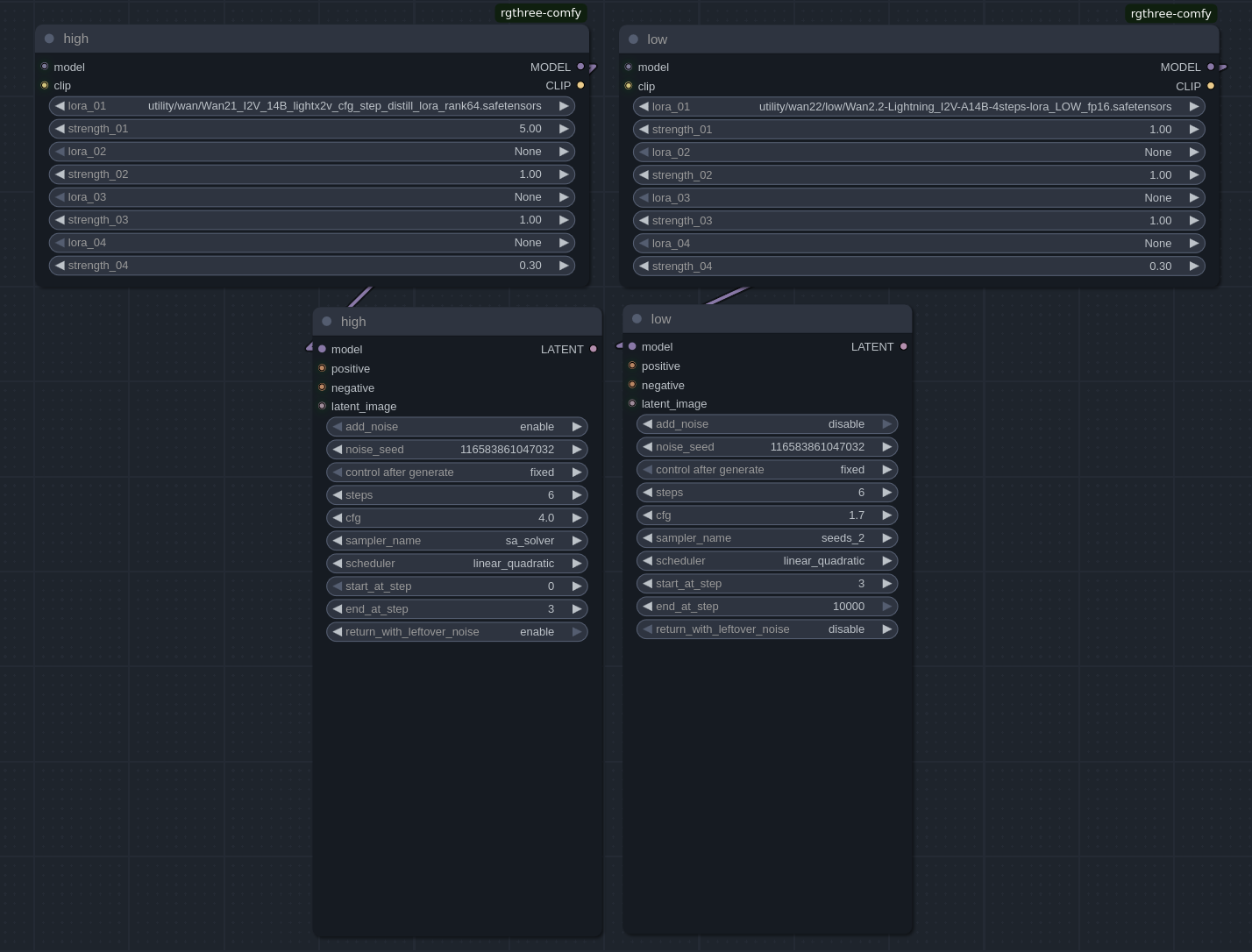The height and width of the screenshot is (952, 1252).
Task: Click the clip input port on the high LoRA node
Action: [45, 85]
